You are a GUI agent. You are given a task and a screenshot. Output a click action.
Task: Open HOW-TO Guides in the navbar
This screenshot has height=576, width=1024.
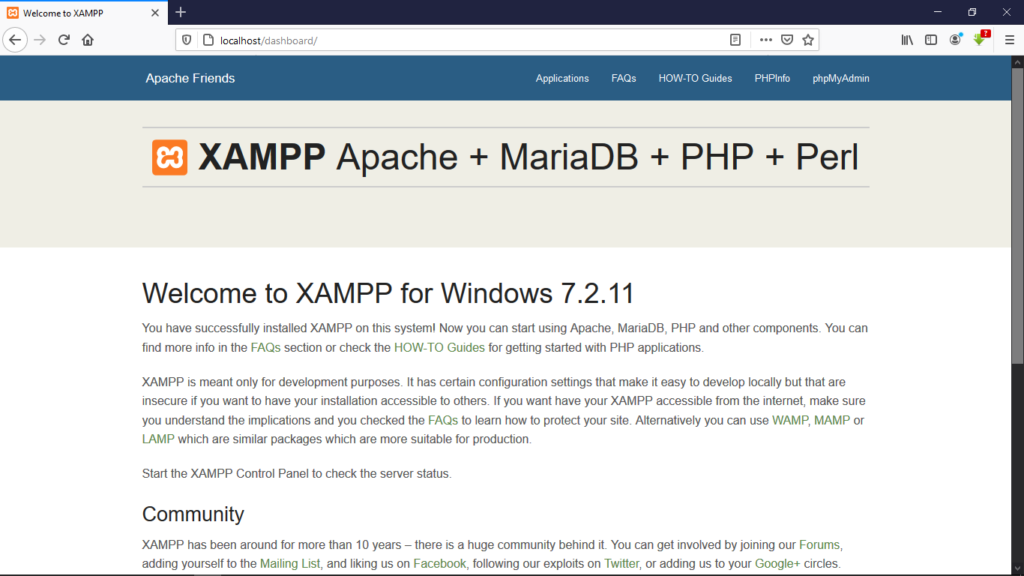[x=695, y=78]
